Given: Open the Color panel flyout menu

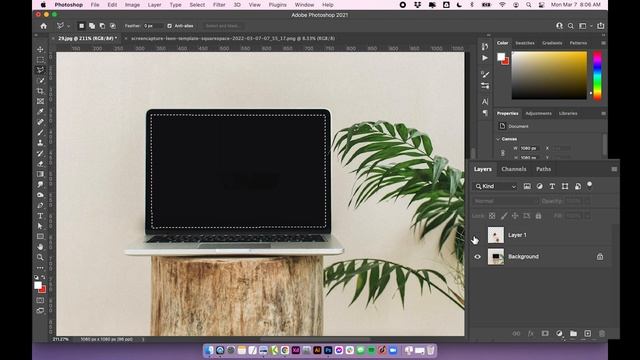Looking at the screenshot, I should click(603, 43).
